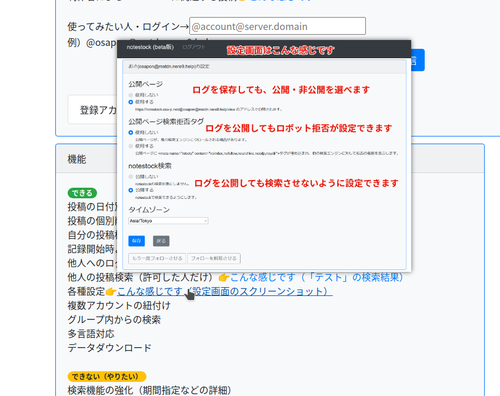Click the pointing-hand emoji after 各種設定
Image resolution: width=500 pixels, height=396 pixels.
[111, 292]
